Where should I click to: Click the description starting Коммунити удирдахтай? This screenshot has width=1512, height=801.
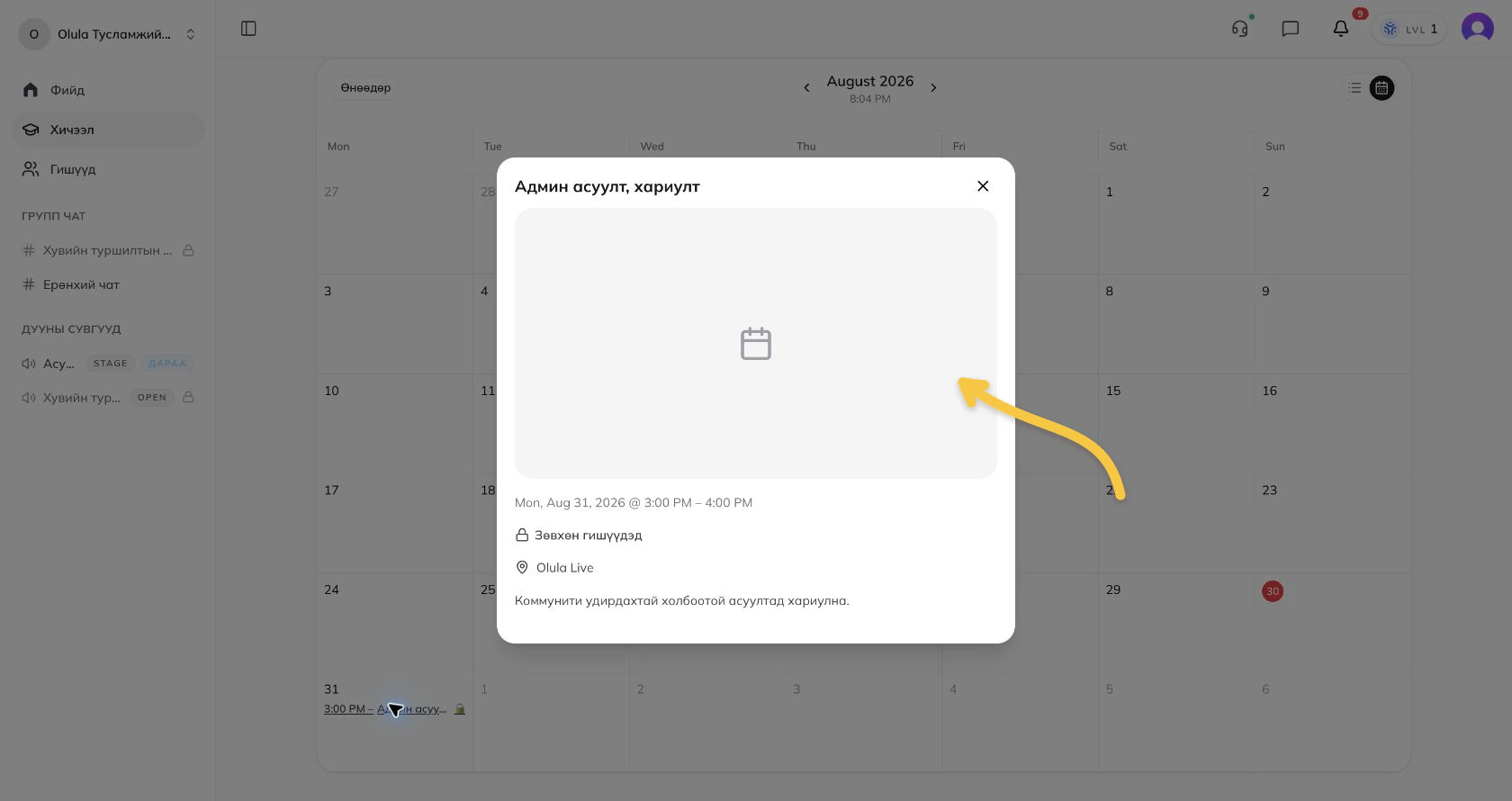(x=682, y=600)
